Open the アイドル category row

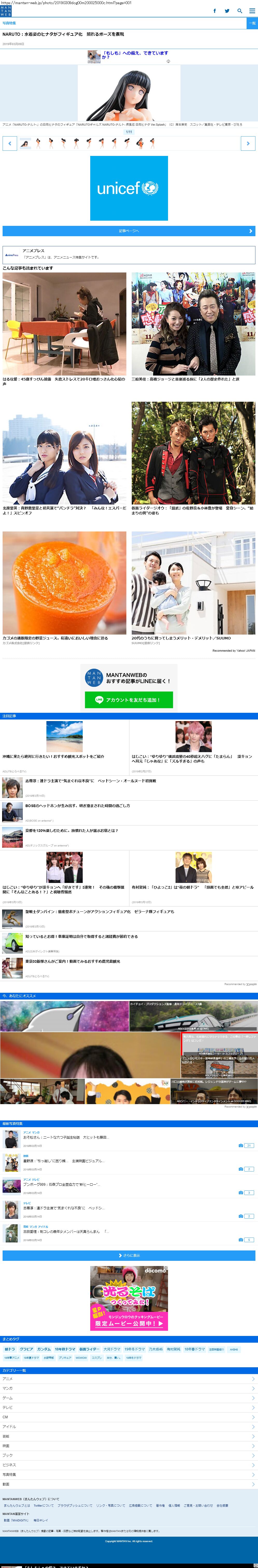(x=129, y=1426)
